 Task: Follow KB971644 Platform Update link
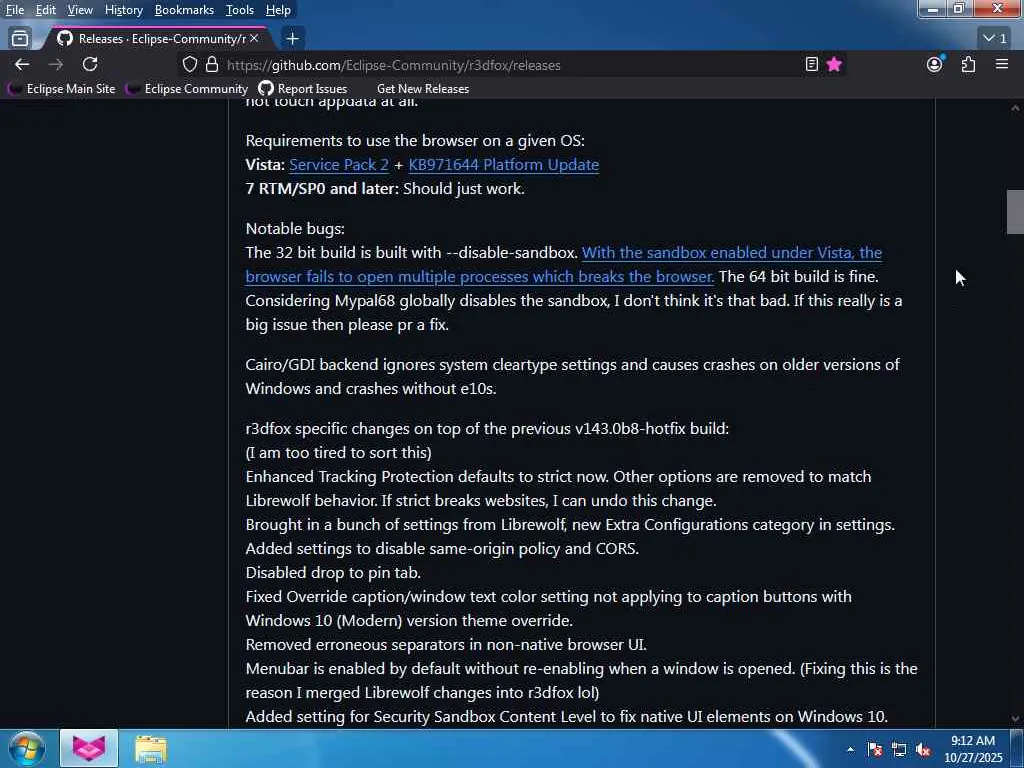coord(504,165)
